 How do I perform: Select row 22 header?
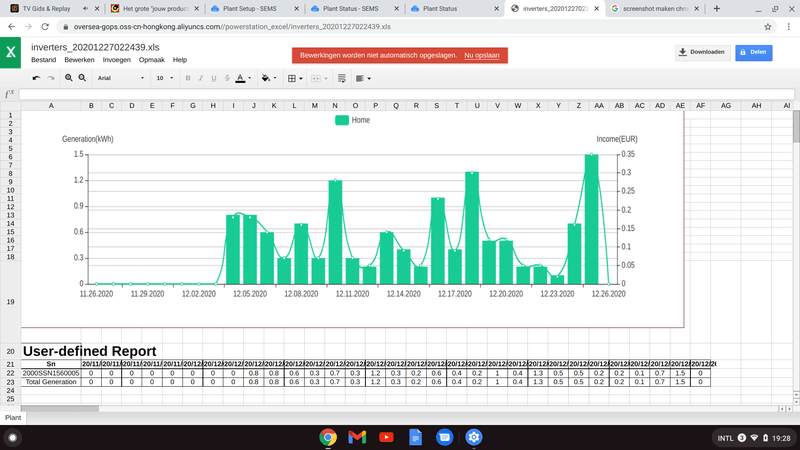pos(10,373)
